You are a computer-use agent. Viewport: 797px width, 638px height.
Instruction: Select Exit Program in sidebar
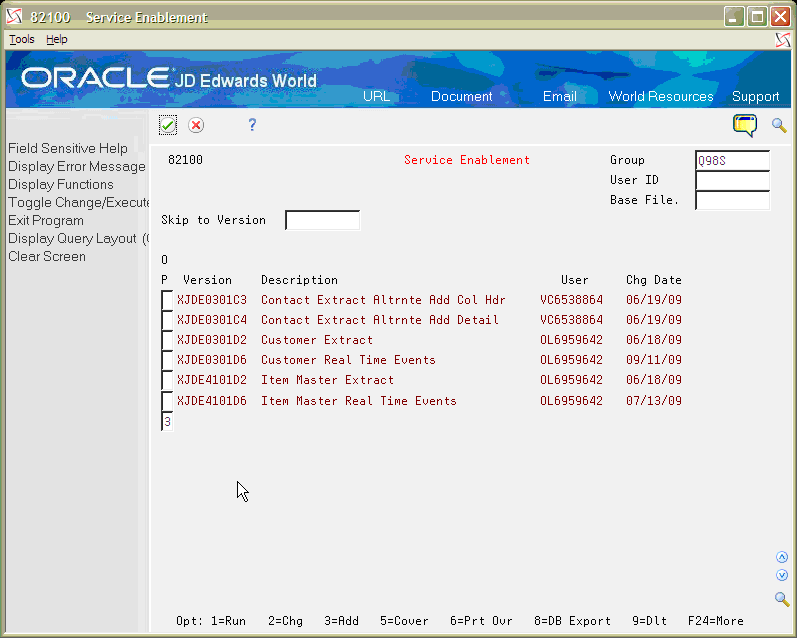coord(46,220)
